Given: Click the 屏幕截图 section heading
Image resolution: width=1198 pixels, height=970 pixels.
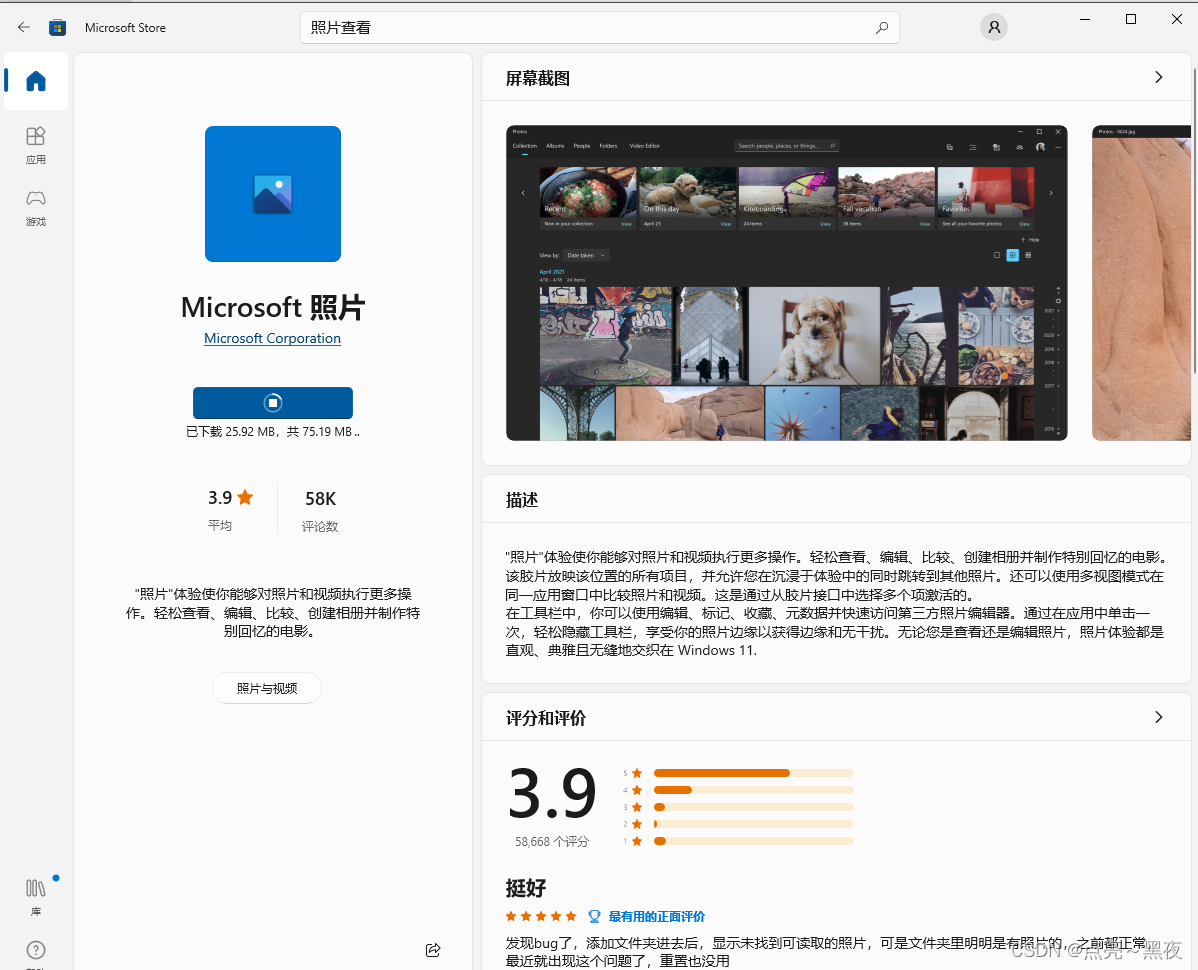Looking at the screenshot, I should (538, 78).
